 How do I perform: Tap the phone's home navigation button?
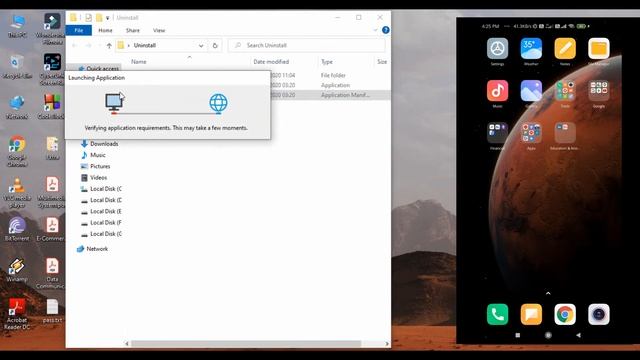548,335
